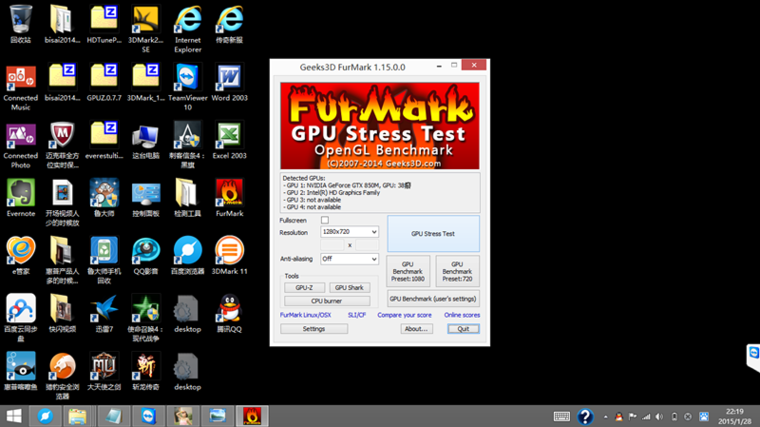Open the Online scores link

(462, 315)
